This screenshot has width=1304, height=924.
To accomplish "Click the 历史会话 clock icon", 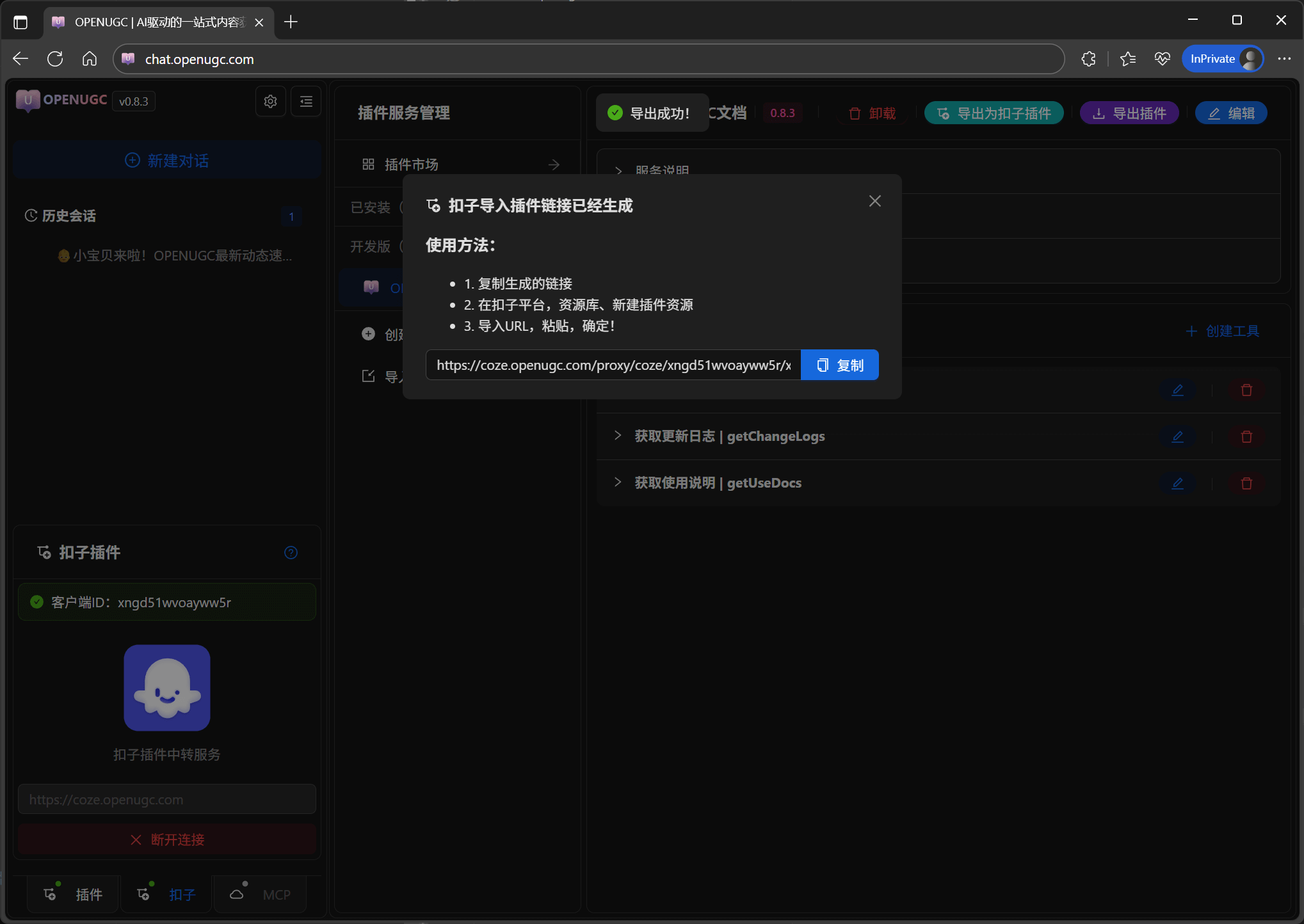I will [31, 216].
